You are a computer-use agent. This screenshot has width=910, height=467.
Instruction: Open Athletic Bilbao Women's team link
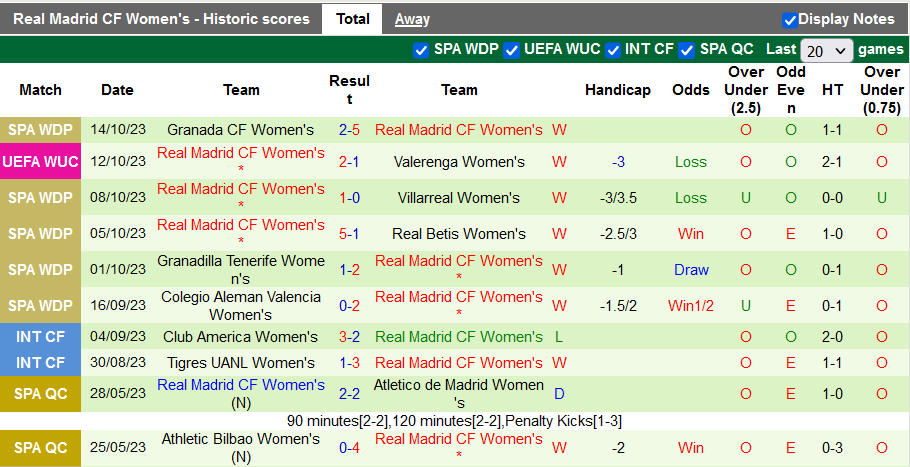(240, 439)
